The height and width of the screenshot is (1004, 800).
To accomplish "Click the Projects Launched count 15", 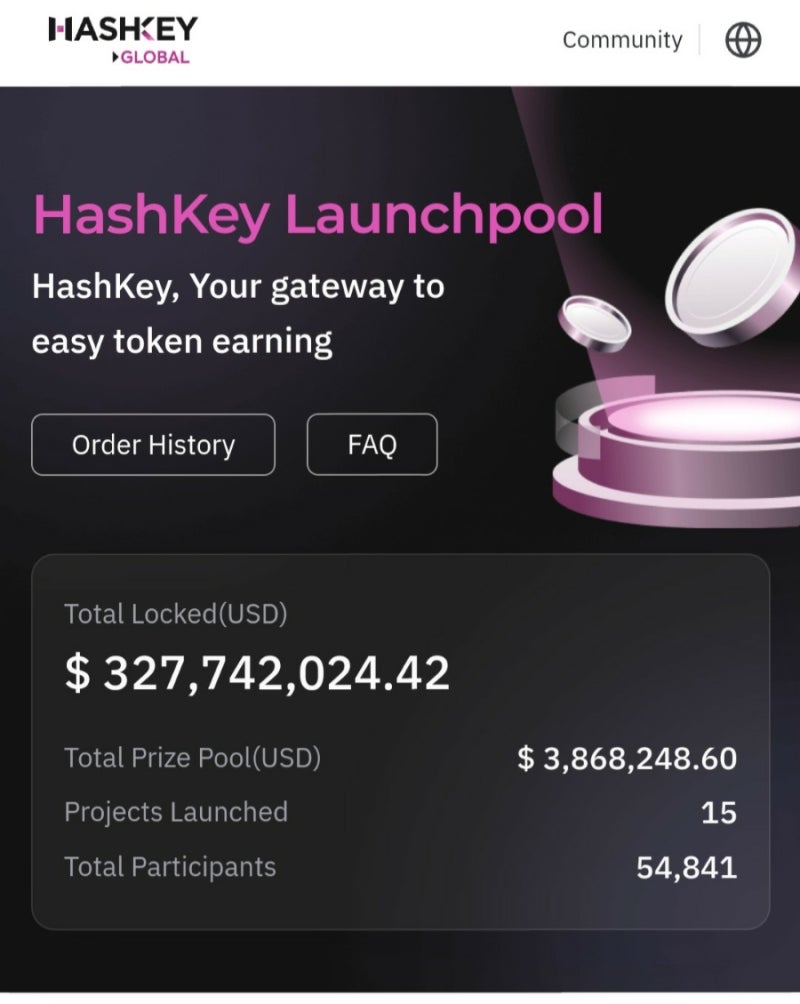I will coord(719,813).
